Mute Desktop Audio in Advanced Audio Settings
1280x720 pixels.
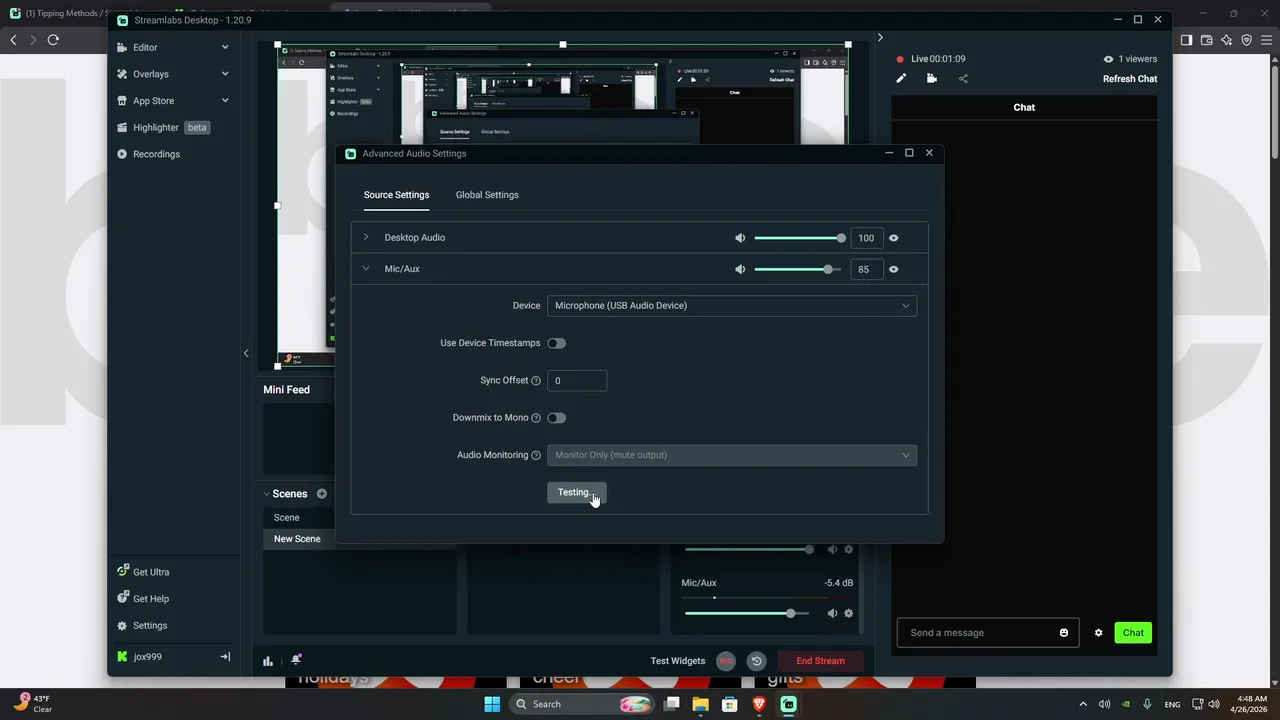(740, 238)
